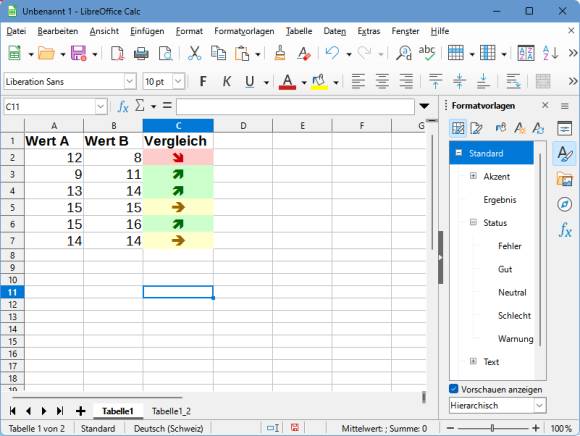Click the Print icon in toolbar
Viewport: 580px width, 436px height.
[141, 54]
